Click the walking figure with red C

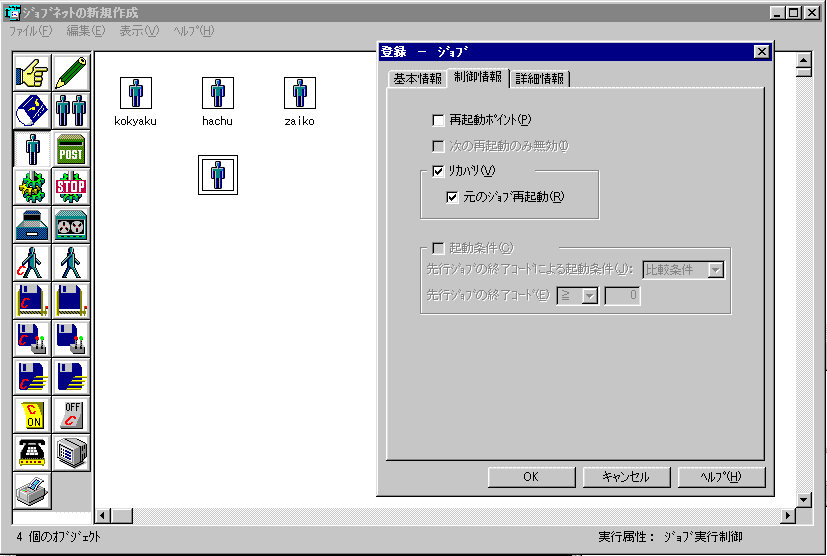pos(32,263)
